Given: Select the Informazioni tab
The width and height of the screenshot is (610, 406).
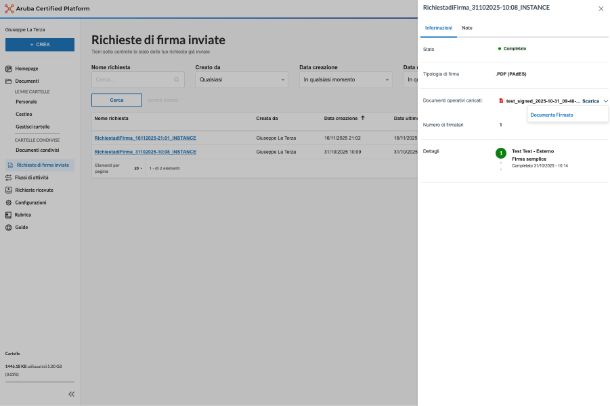Looking at the screenshot, I should point(438,28).
